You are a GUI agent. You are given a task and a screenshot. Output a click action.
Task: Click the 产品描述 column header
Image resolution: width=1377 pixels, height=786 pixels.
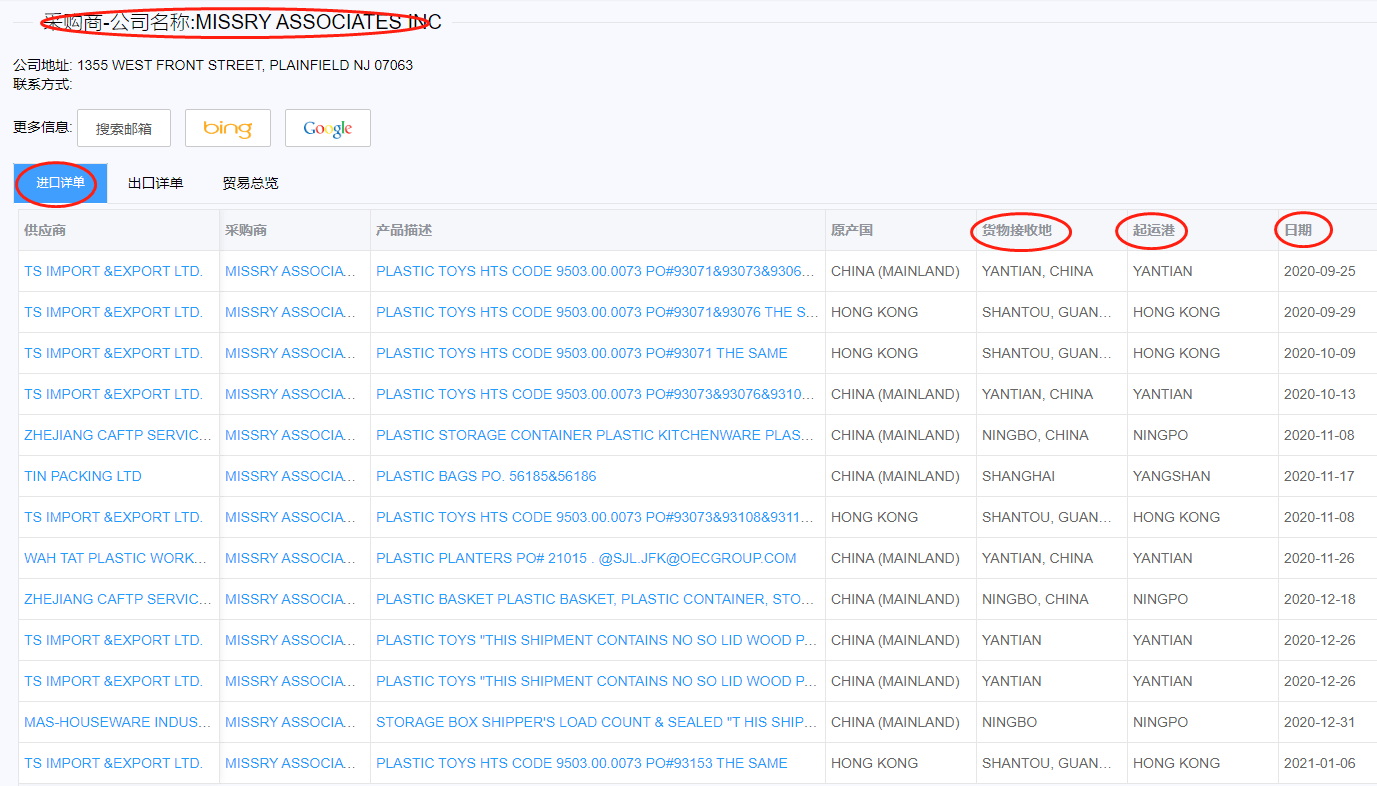[x=404, y=230]
